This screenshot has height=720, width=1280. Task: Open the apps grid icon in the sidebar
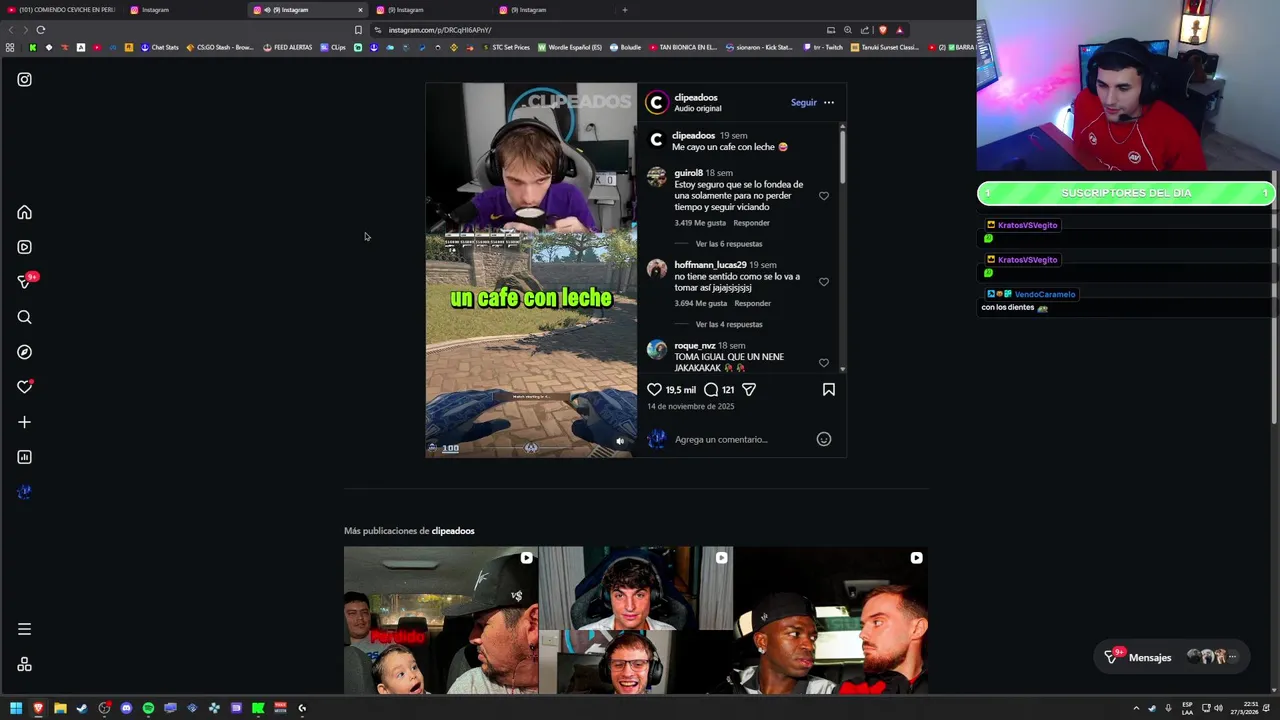click(x=24, y=665)
